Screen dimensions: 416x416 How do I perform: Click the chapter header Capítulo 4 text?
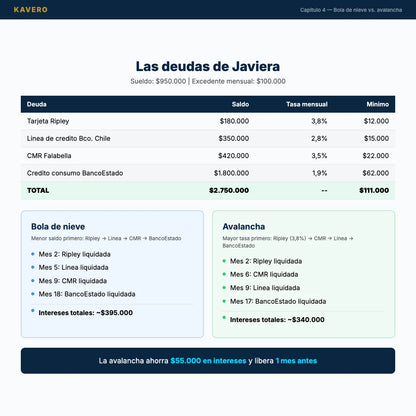point(351,10)
